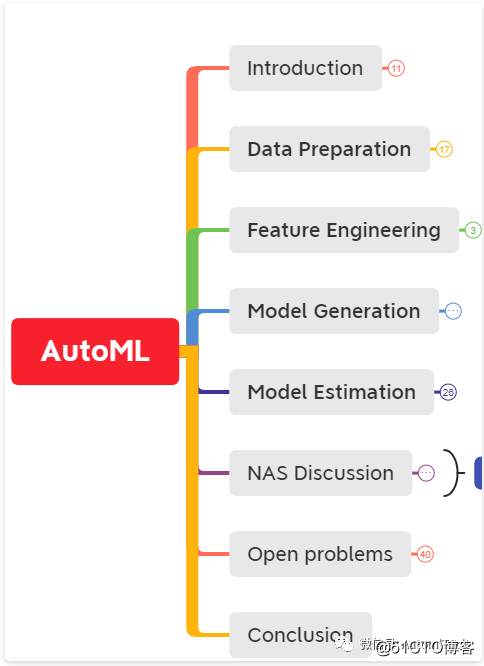Select the Model Generation node
The width and height of the screenshot is (484, 666).
coord(334,311)
